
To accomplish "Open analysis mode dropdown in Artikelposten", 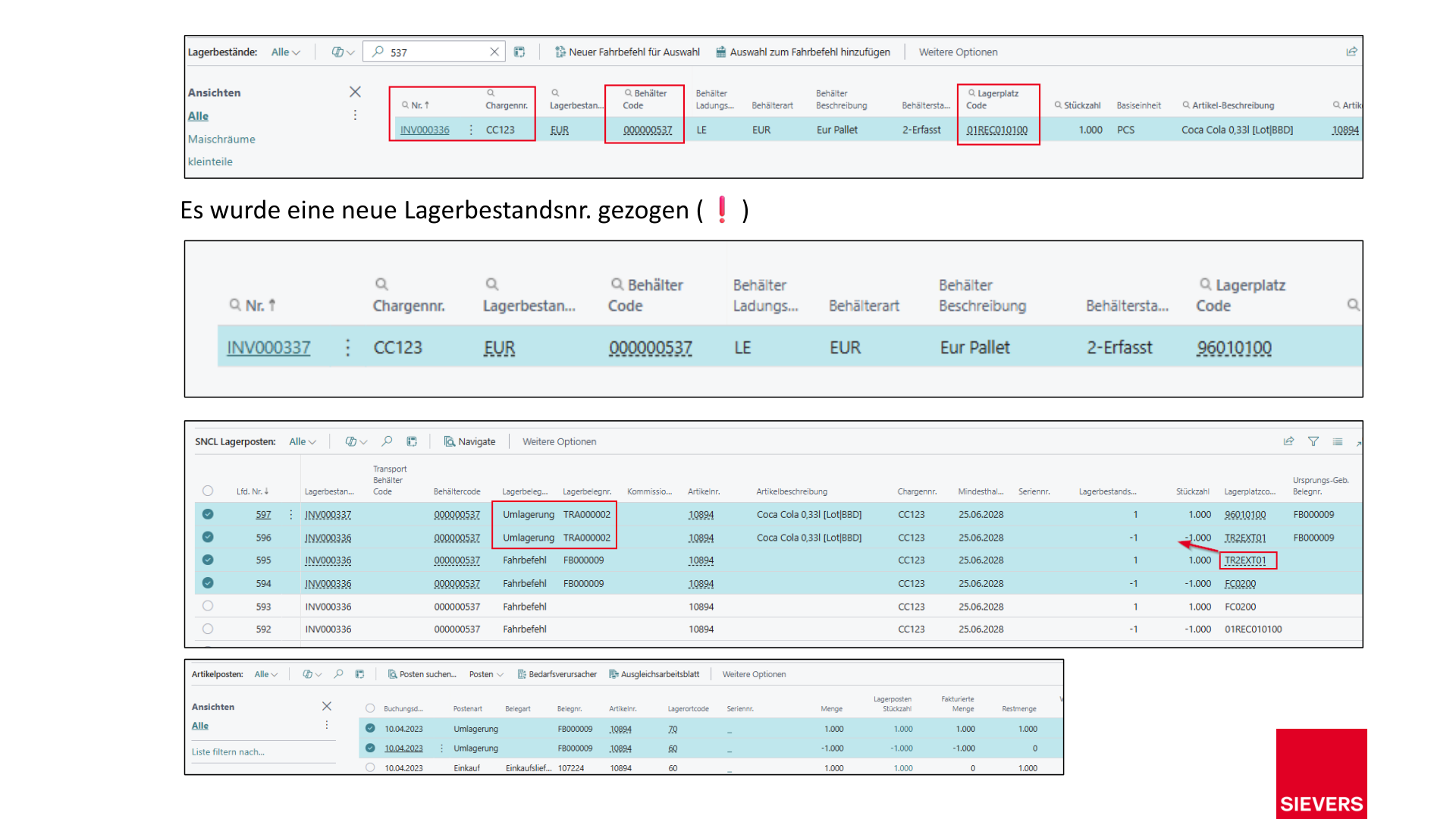I will click(312, 674).
